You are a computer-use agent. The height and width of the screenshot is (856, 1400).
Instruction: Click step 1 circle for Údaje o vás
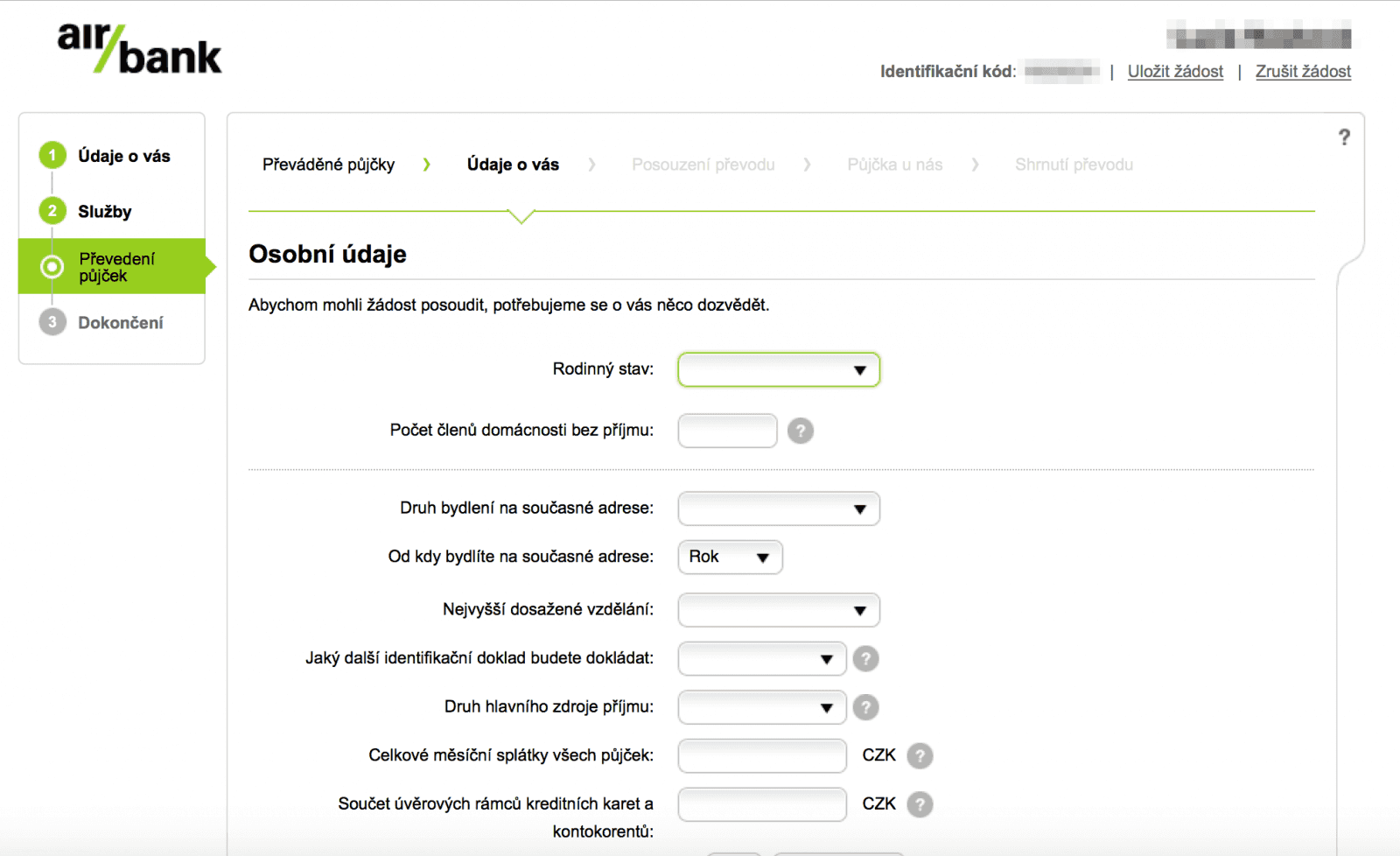(x=52, y=156)
